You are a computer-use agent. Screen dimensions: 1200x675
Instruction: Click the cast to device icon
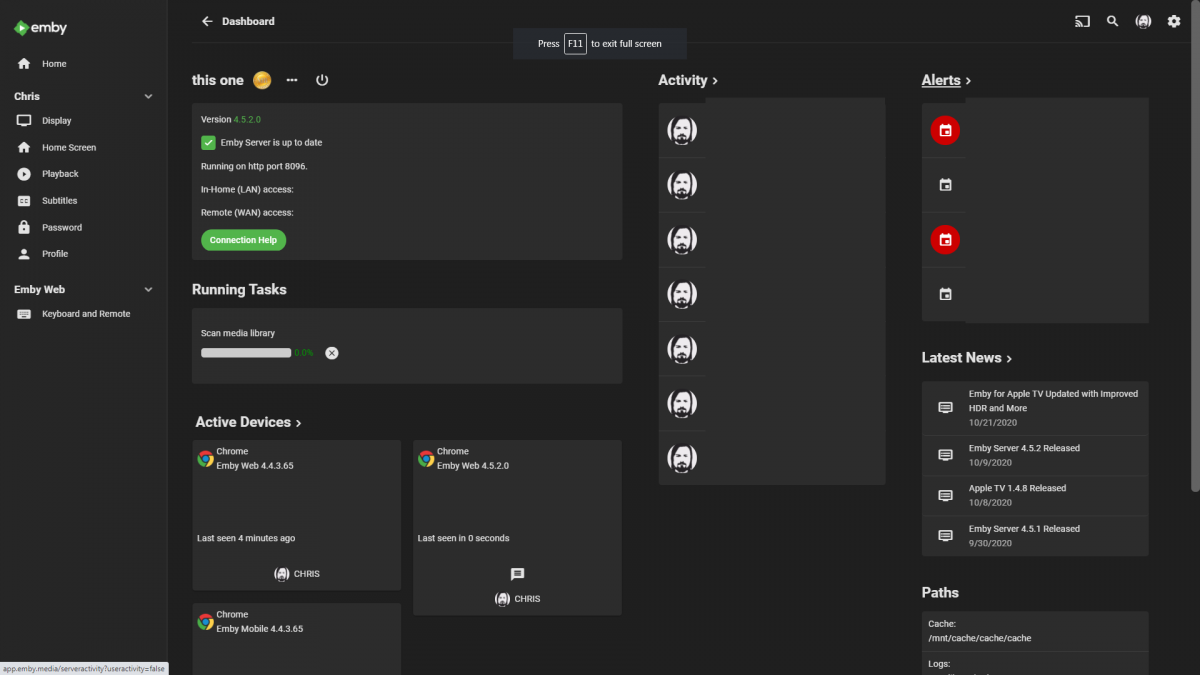[1082, 21]
